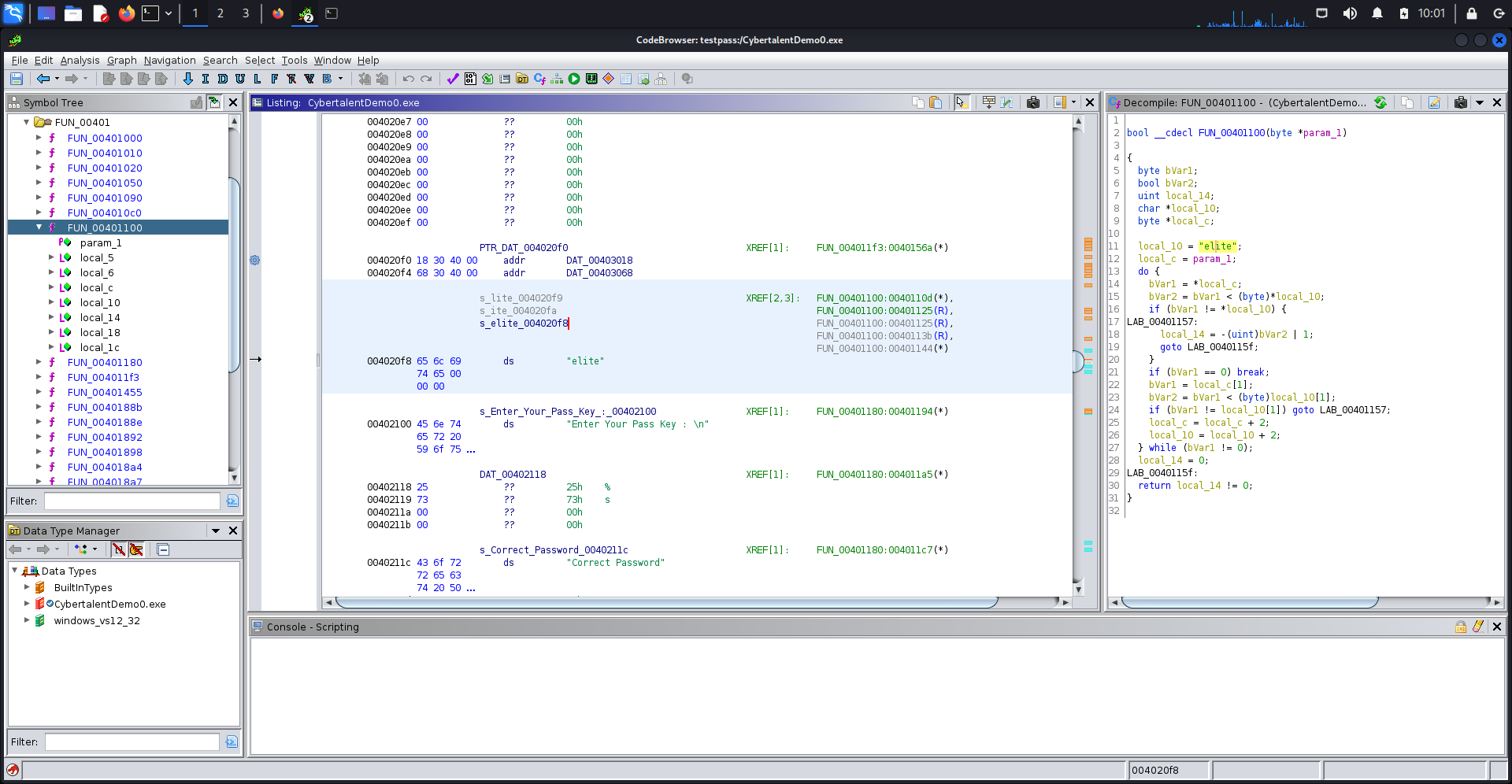Screen dimensions: 1512x784
Task: Expand windows_vs12_32 data type archive
Action: pyautogui.click(x=26, y=620)
